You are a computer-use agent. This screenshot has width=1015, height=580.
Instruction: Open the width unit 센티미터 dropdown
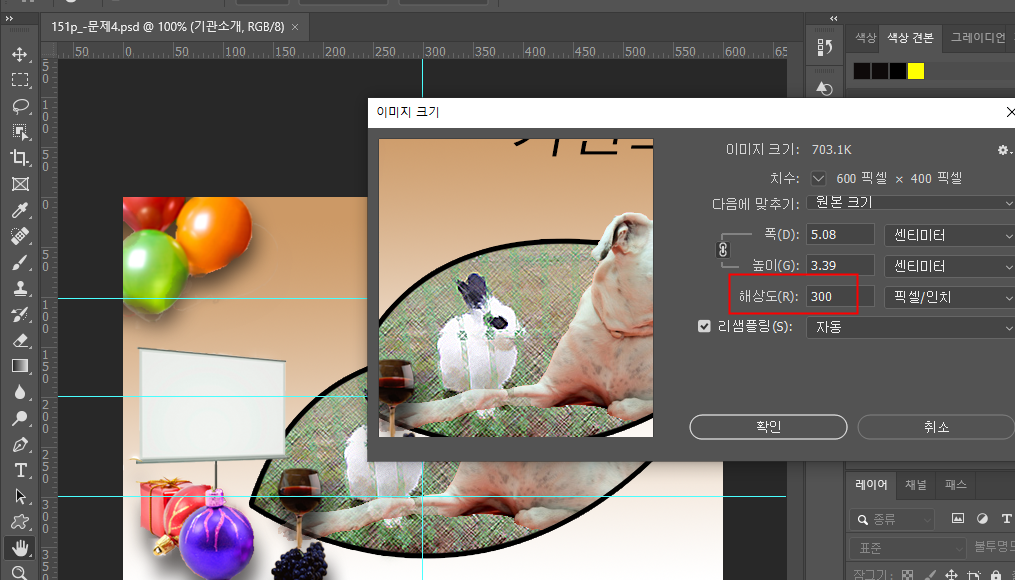[950, 234]
